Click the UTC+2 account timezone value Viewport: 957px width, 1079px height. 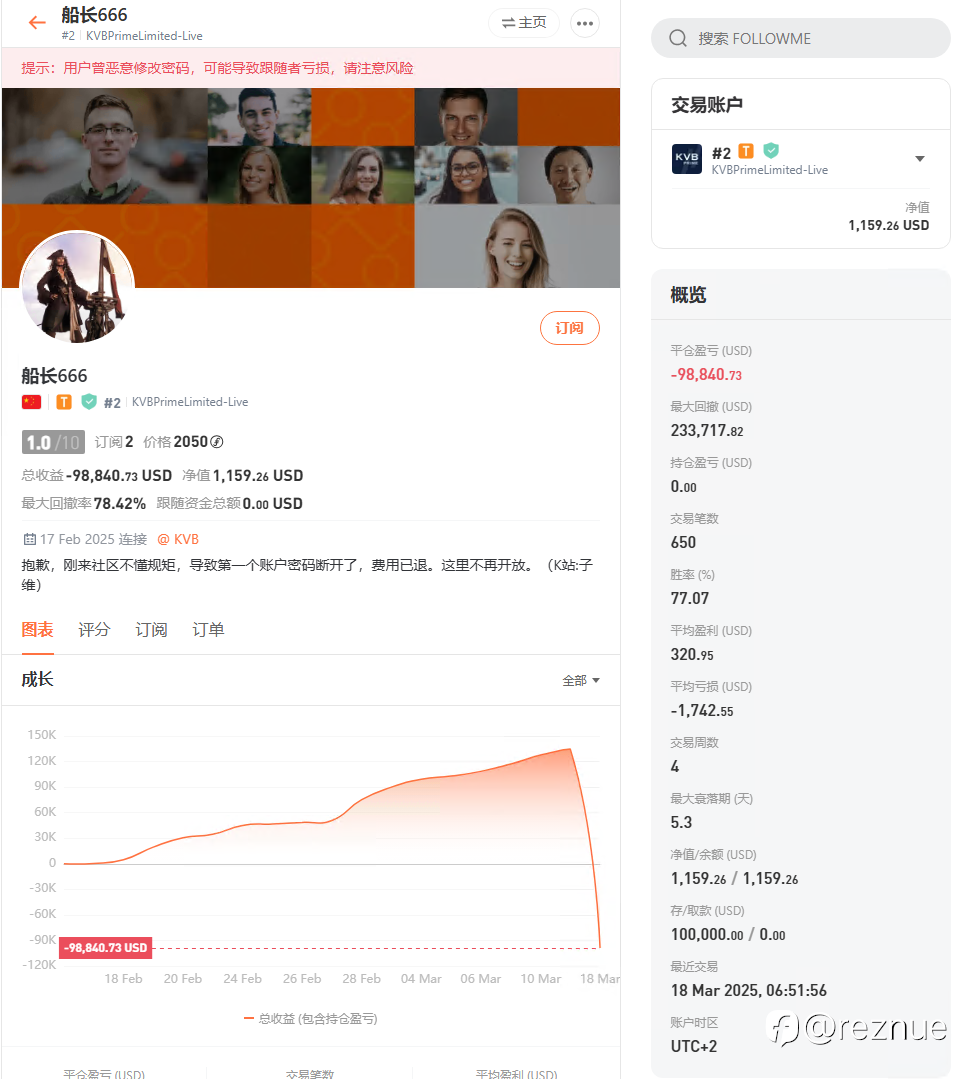pos(694,1047)
